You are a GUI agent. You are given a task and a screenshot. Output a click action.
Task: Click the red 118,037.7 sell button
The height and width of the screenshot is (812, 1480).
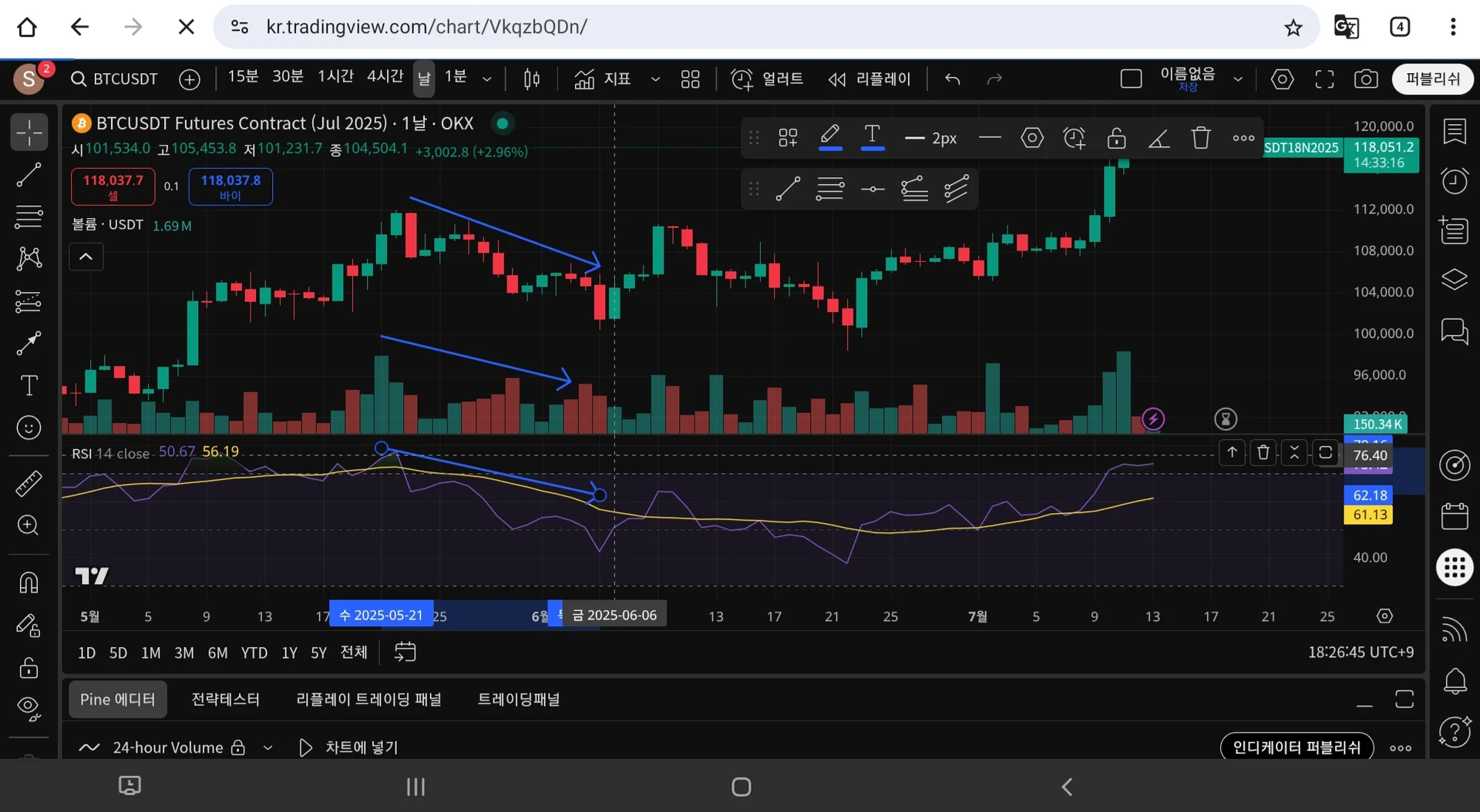point(113,186)
